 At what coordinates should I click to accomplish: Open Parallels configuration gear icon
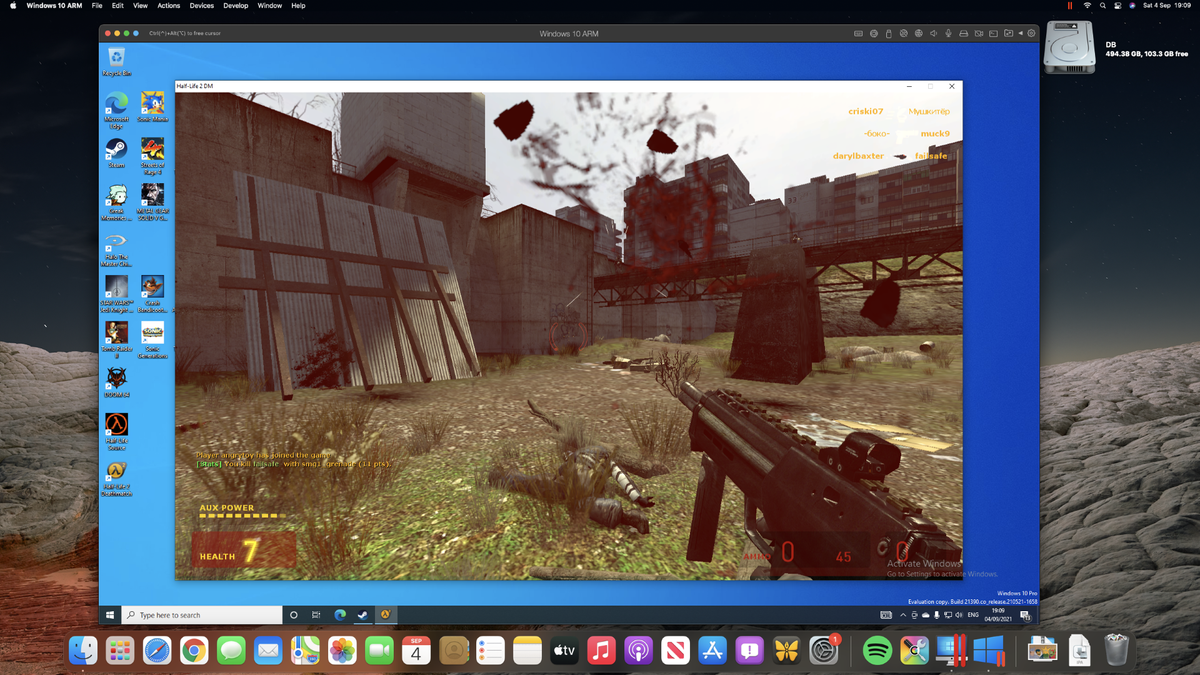coord(1032,33)
